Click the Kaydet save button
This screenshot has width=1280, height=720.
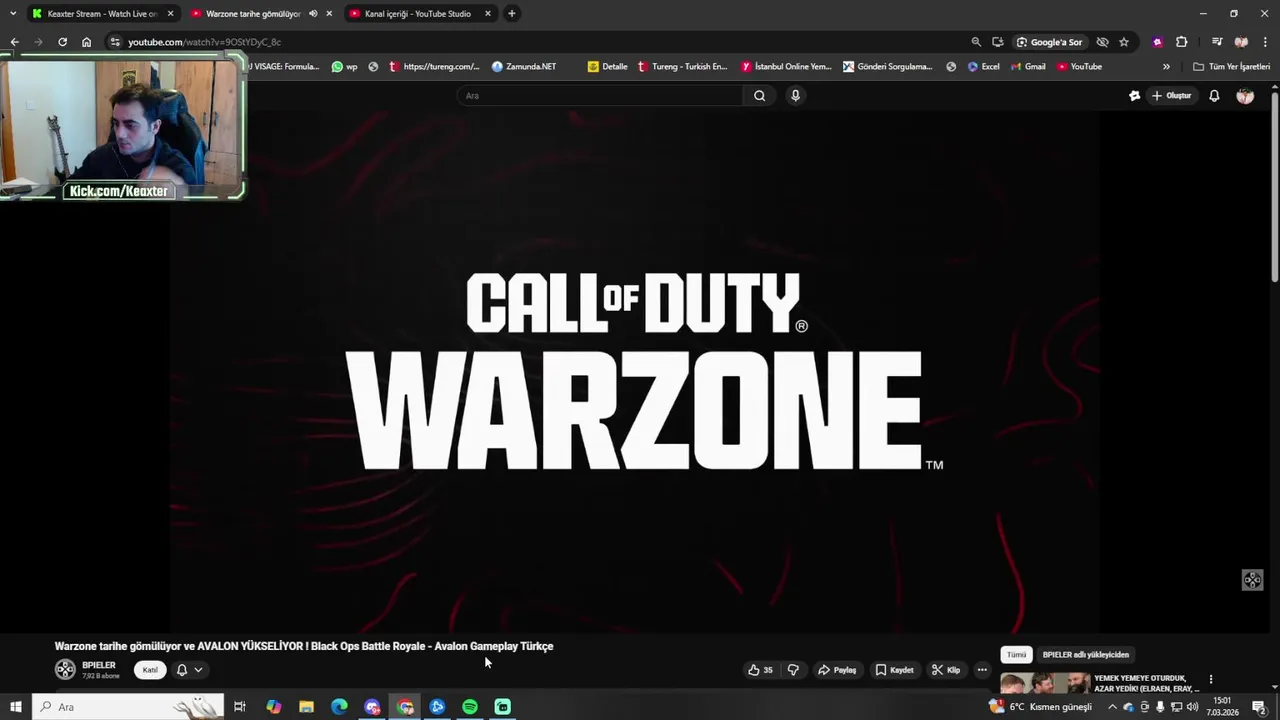[x=894, y=670]
